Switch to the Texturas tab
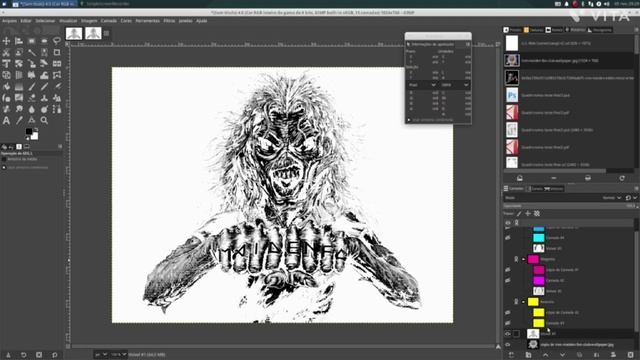This screenshot has height=360, width=640. point(534,30)
